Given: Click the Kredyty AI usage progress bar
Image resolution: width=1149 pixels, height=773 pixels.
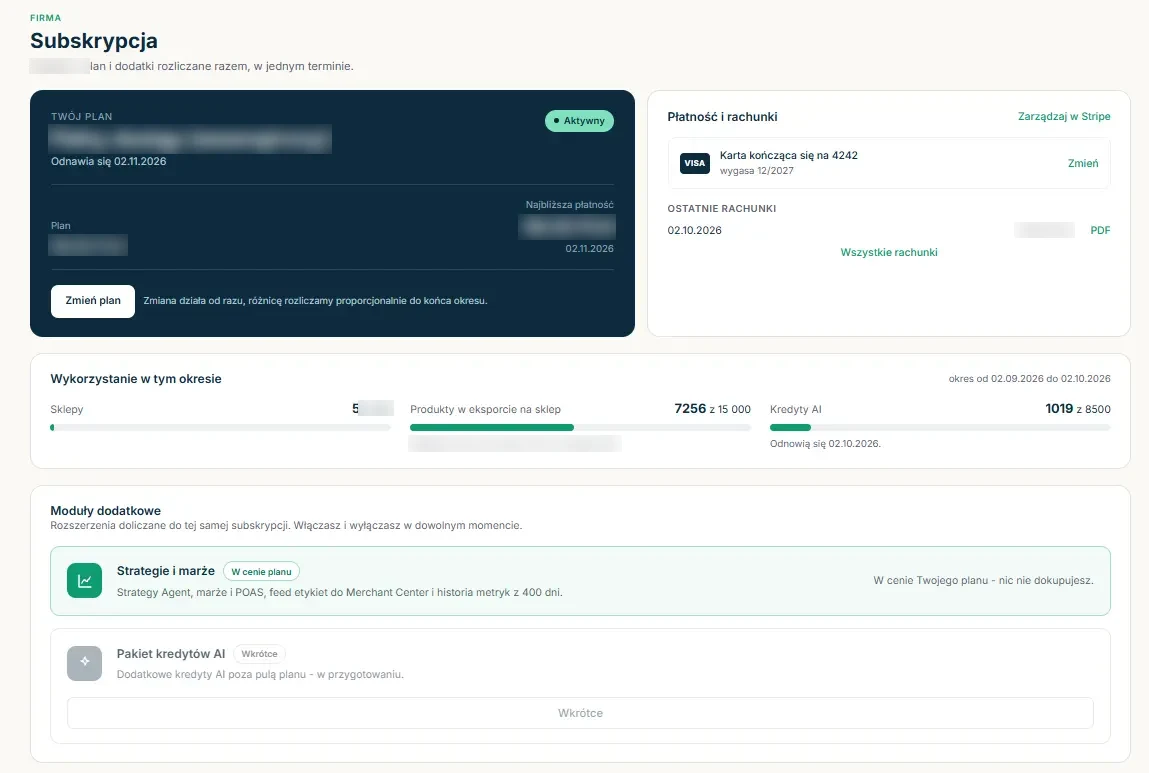Looking at the screenshot, I should (940, 427).
